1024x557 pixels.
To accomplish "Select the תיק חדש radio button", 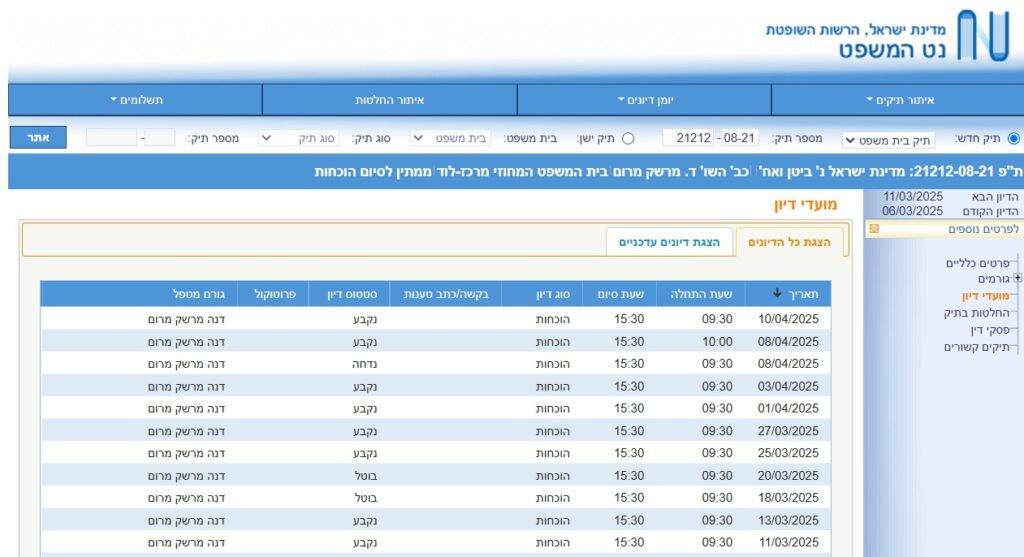I will (x=1013, y=138).
